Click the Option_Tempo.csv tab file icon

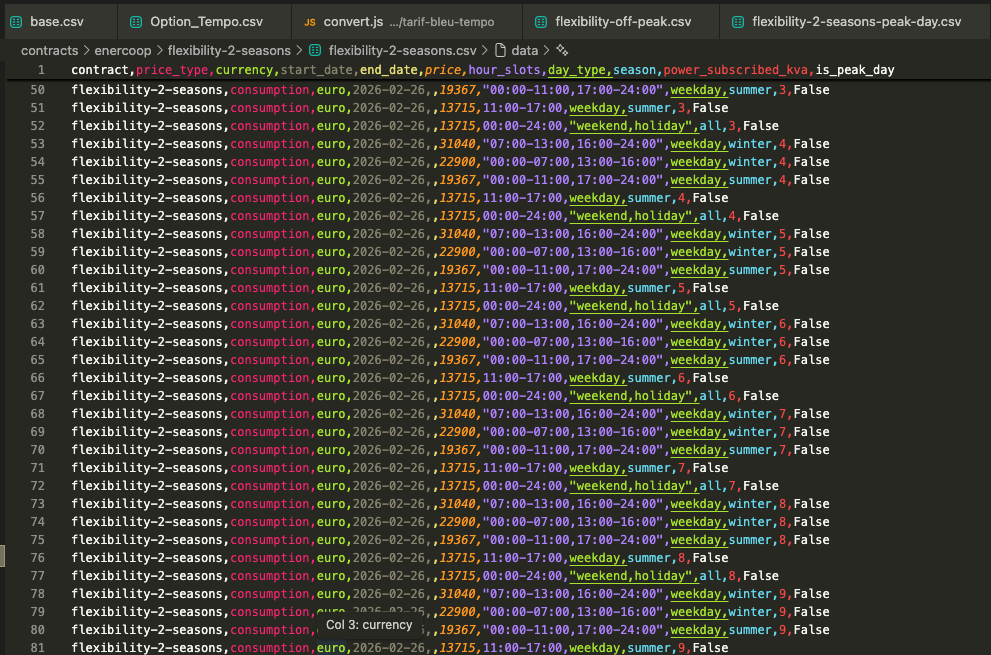[x=136, y=22]
